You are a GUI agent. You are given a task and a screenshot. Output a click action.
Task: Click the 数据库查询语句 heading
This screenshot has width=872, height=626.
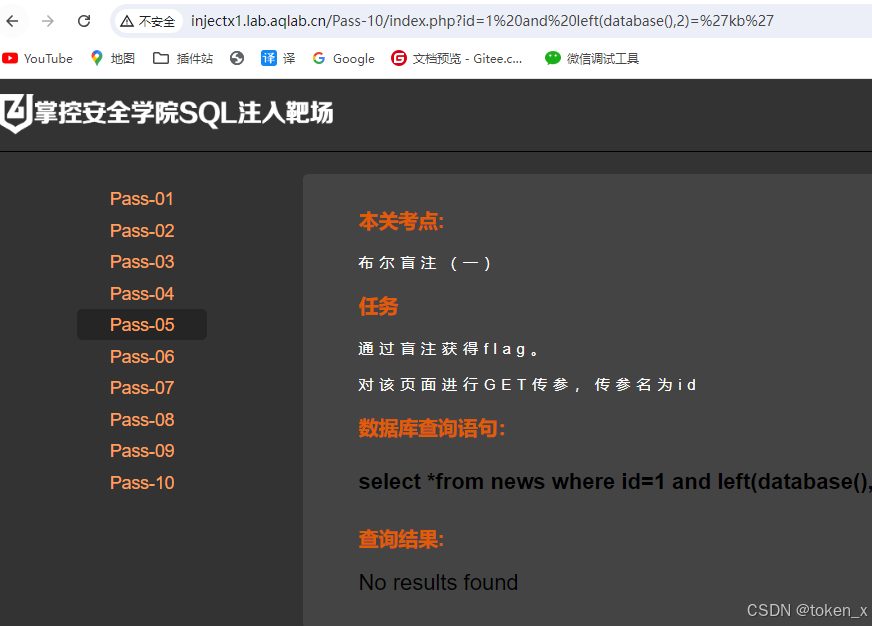[x=432, y=428]
